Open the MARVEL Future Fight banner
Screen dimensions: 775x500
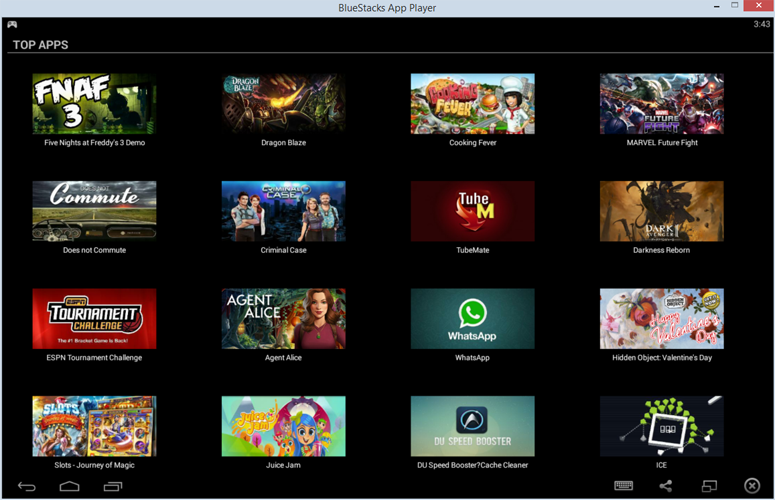662,104
